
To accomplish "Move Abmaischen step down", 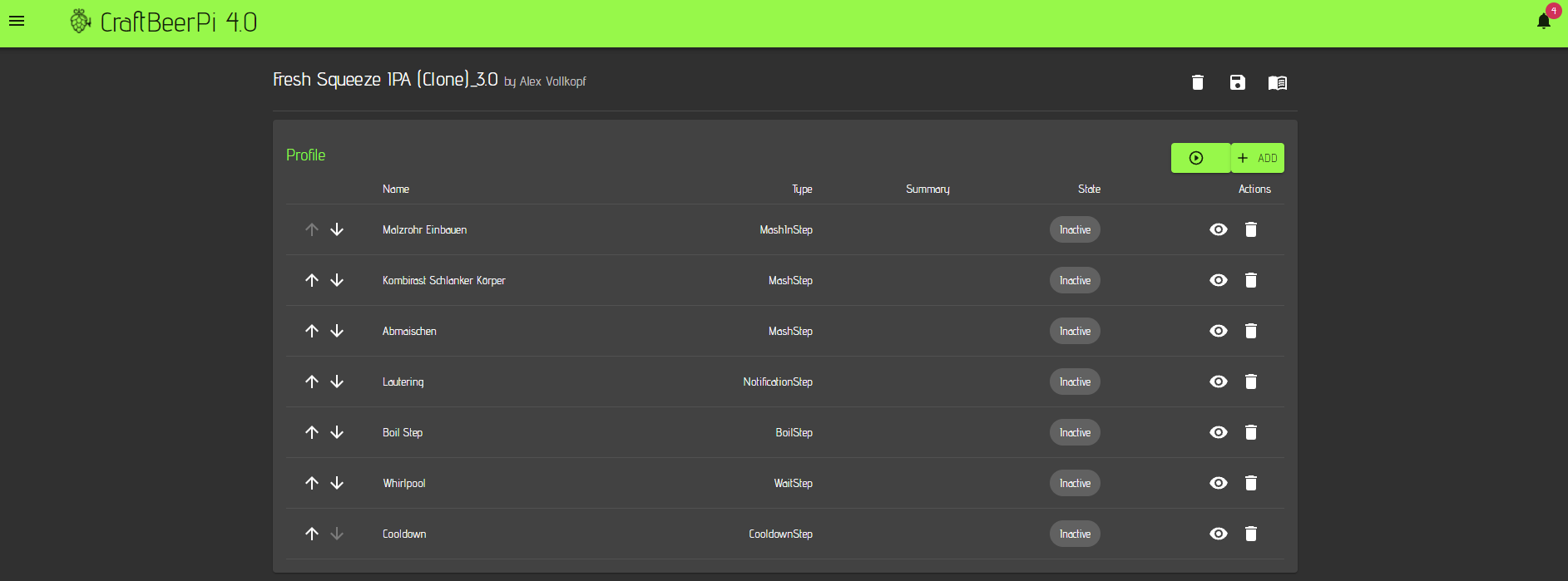I will coord(337,331).
